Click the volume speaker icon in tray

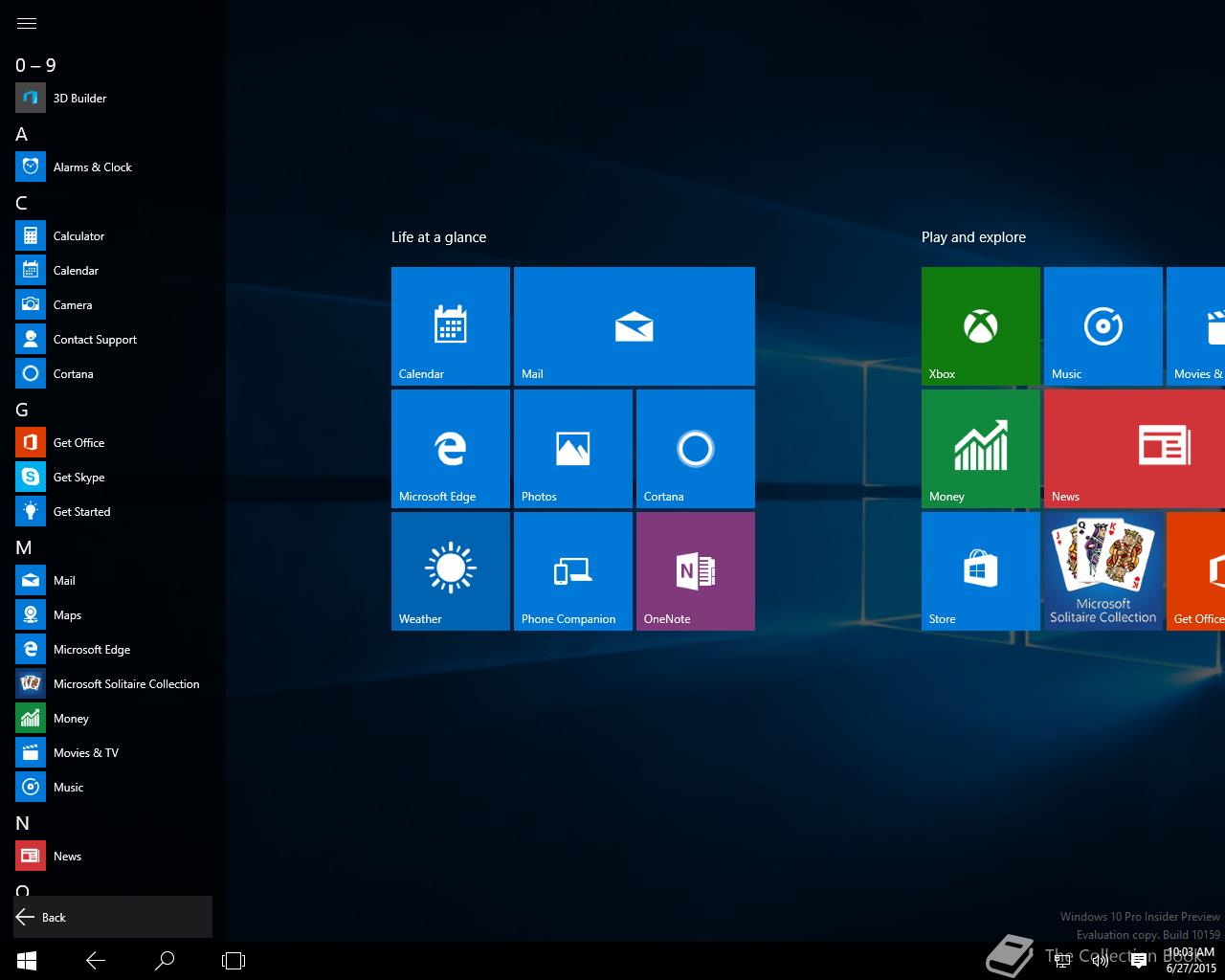[1101, 961]
